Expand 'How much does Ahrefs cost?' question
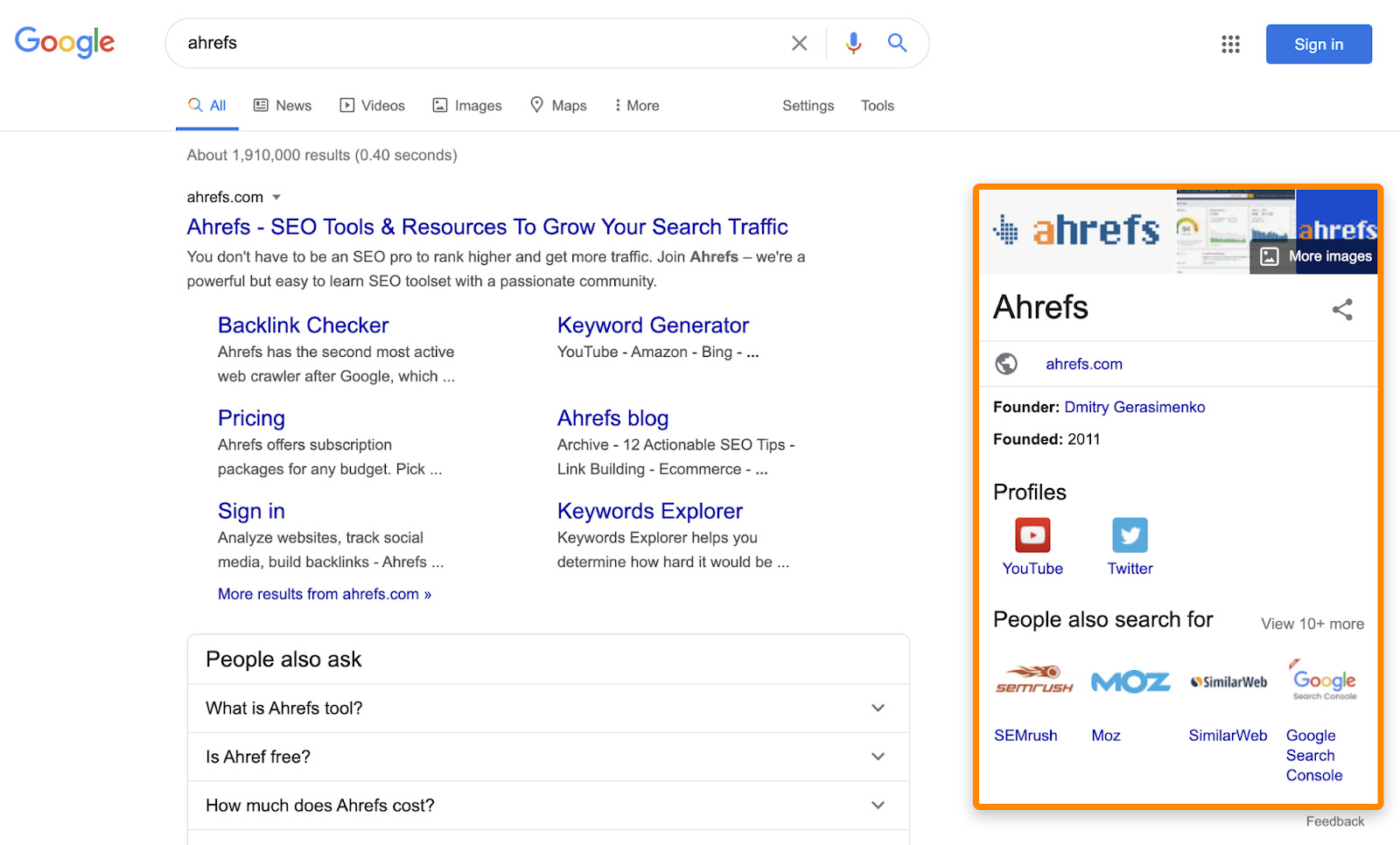 548,806
